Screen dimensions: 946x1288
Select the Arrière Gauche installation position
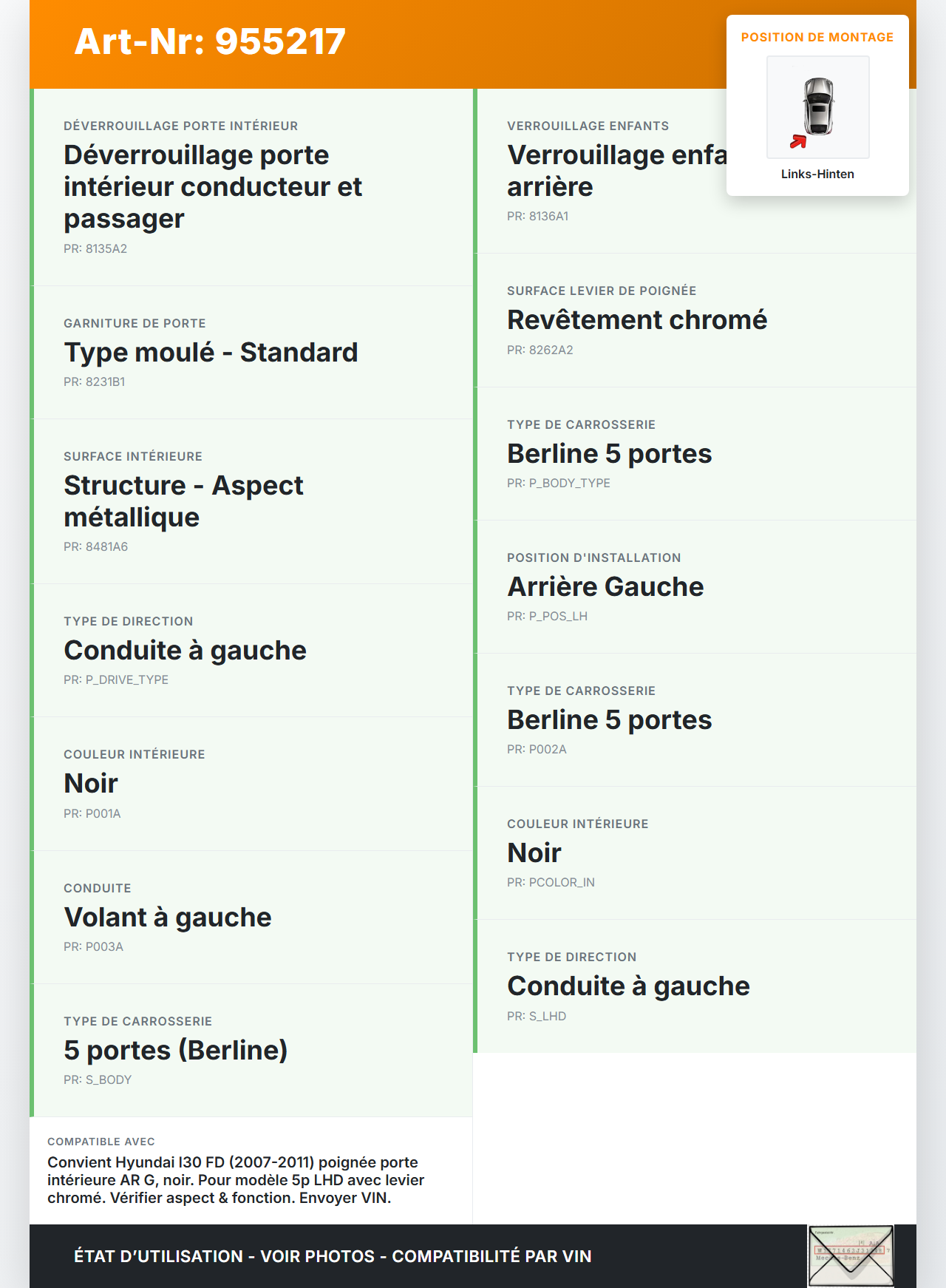[x=605, y=586]
